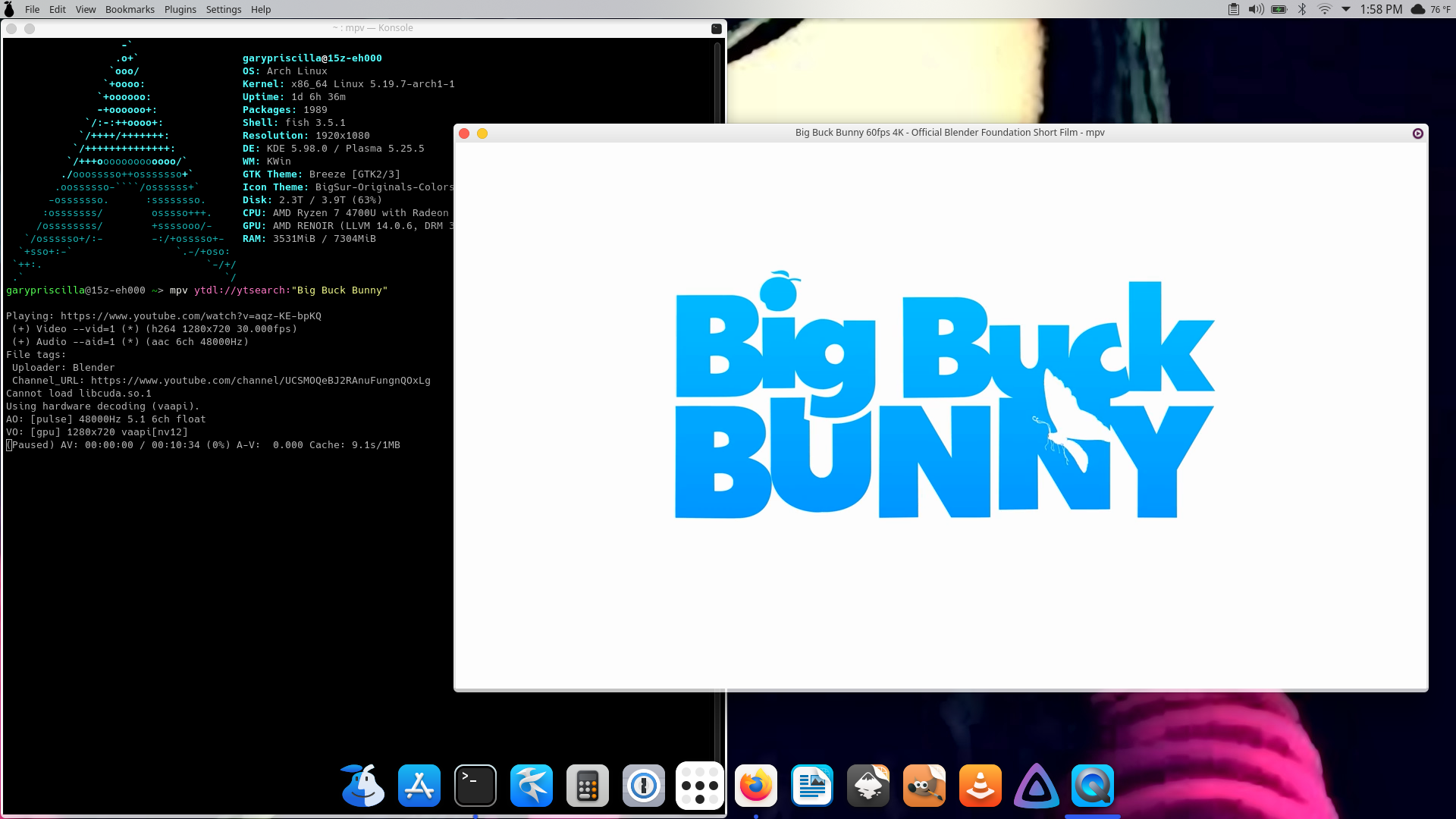The height and width of the screenshot is (819, 1456).
Task: Open the Edit menu
Action: click(58, 9)
